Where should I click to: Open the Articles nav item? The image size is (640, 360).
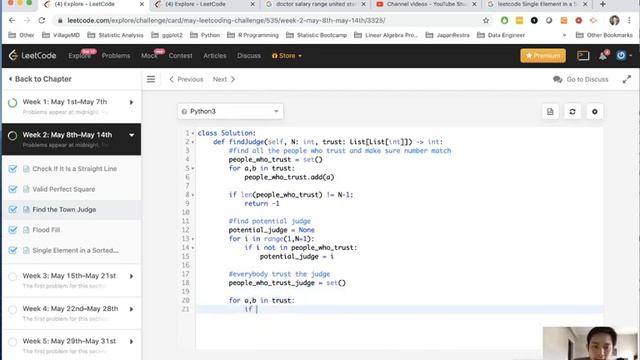(x=215, y=56)
